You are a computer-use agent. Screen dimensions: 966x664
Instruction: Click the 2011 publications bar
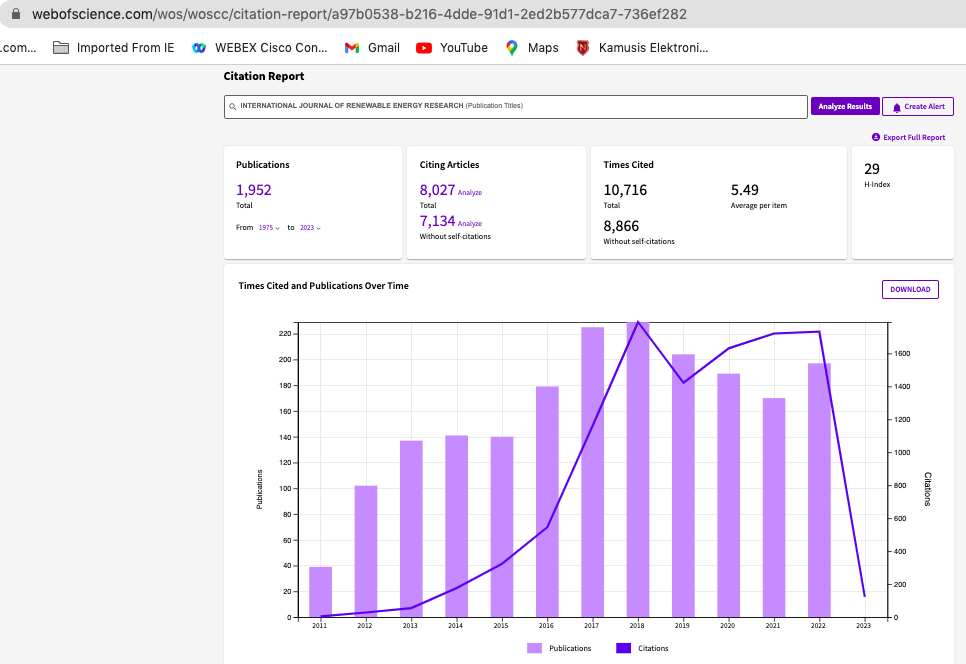pos(320,592)
